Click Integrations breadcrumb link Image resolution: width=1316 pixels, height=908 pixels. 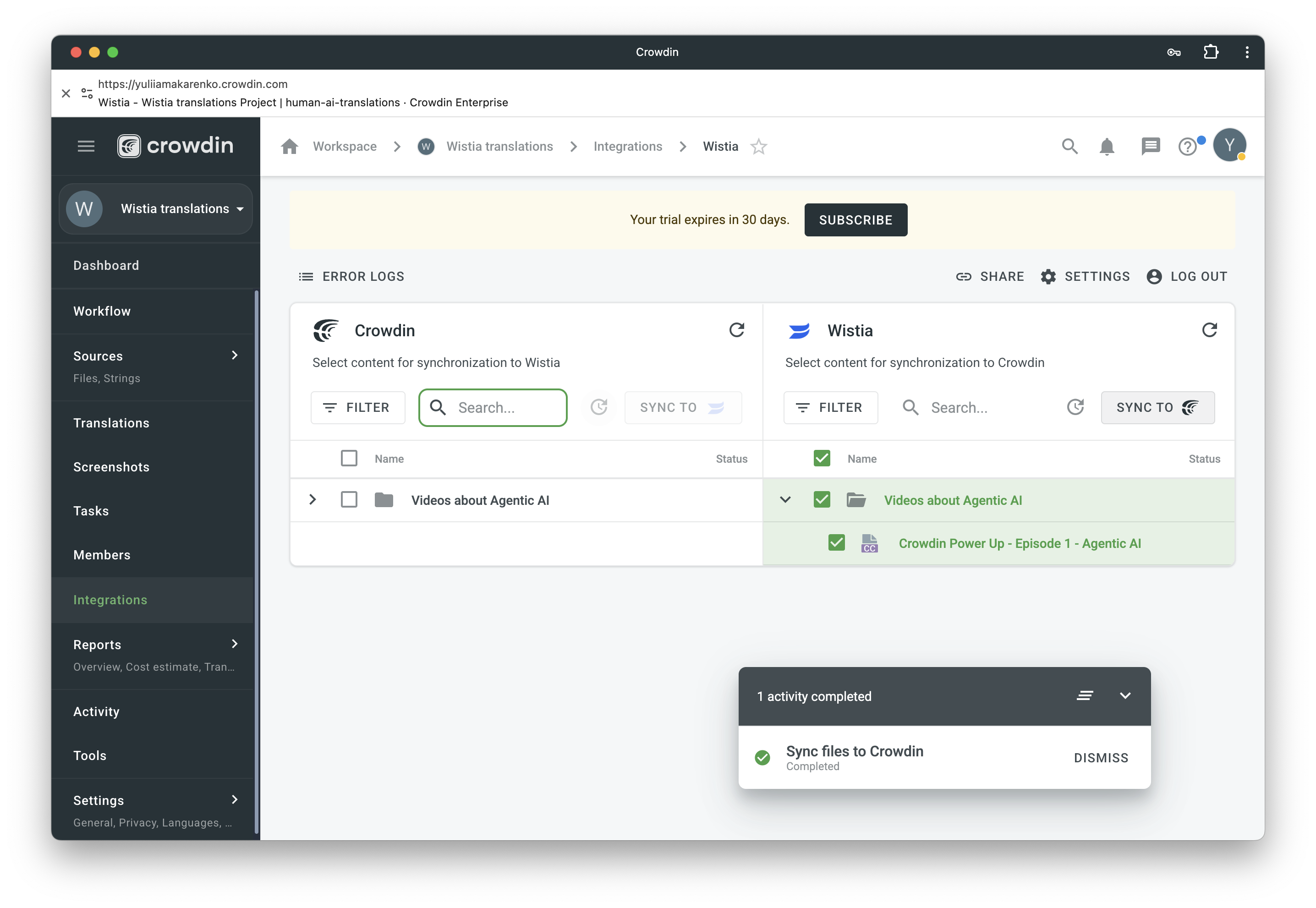pos(628,147)
